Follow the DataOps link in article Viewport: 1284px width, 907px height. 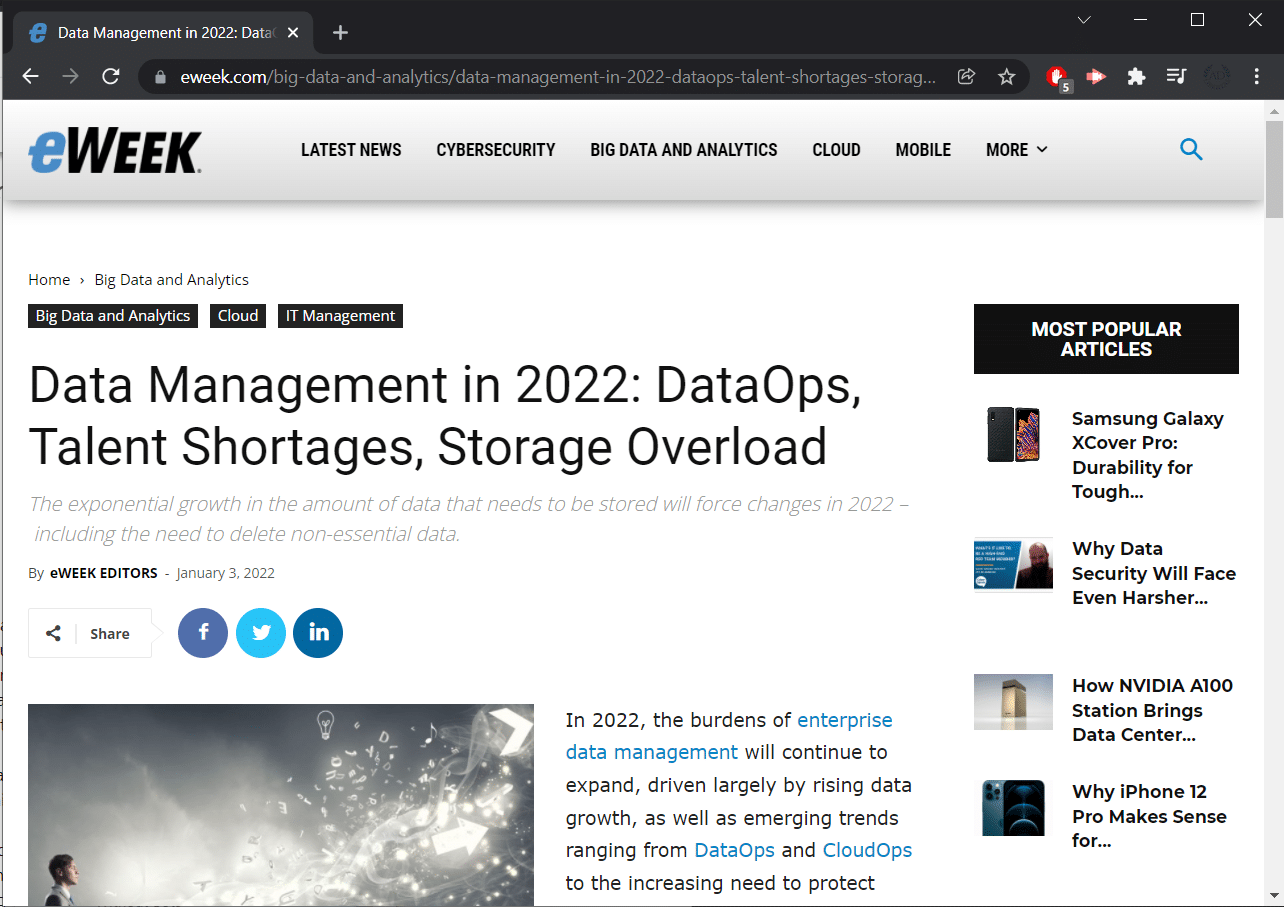click(735, 851)
